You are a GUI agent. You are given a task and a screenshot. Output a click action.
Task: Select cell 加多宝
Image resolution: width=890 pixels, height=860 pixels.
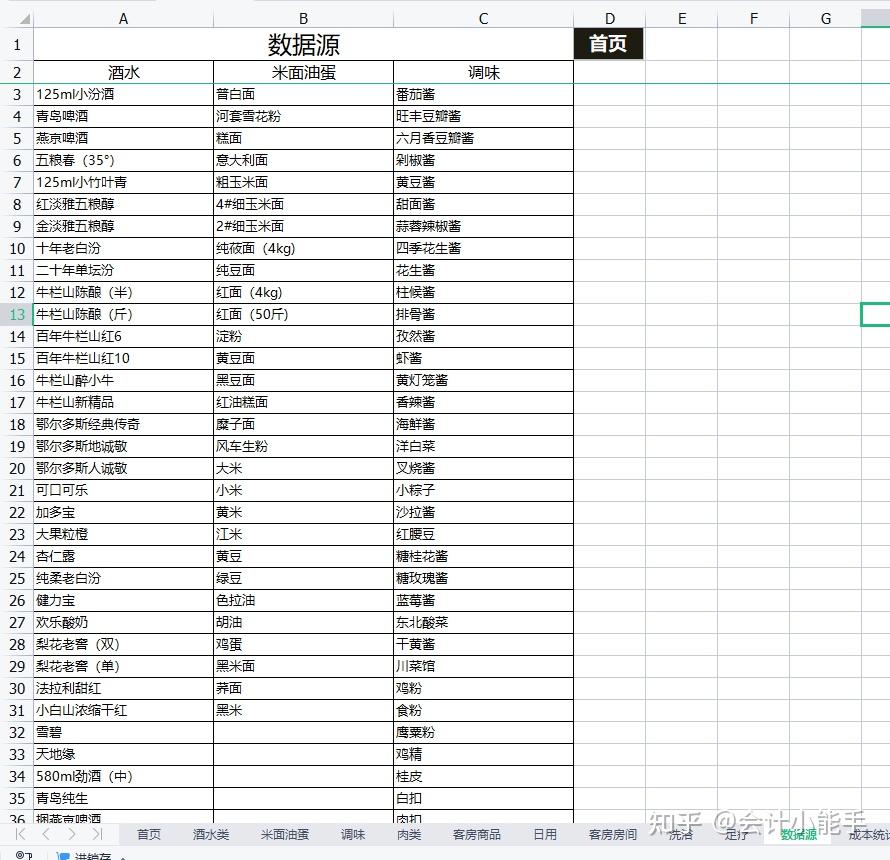[x=123, y=513]
